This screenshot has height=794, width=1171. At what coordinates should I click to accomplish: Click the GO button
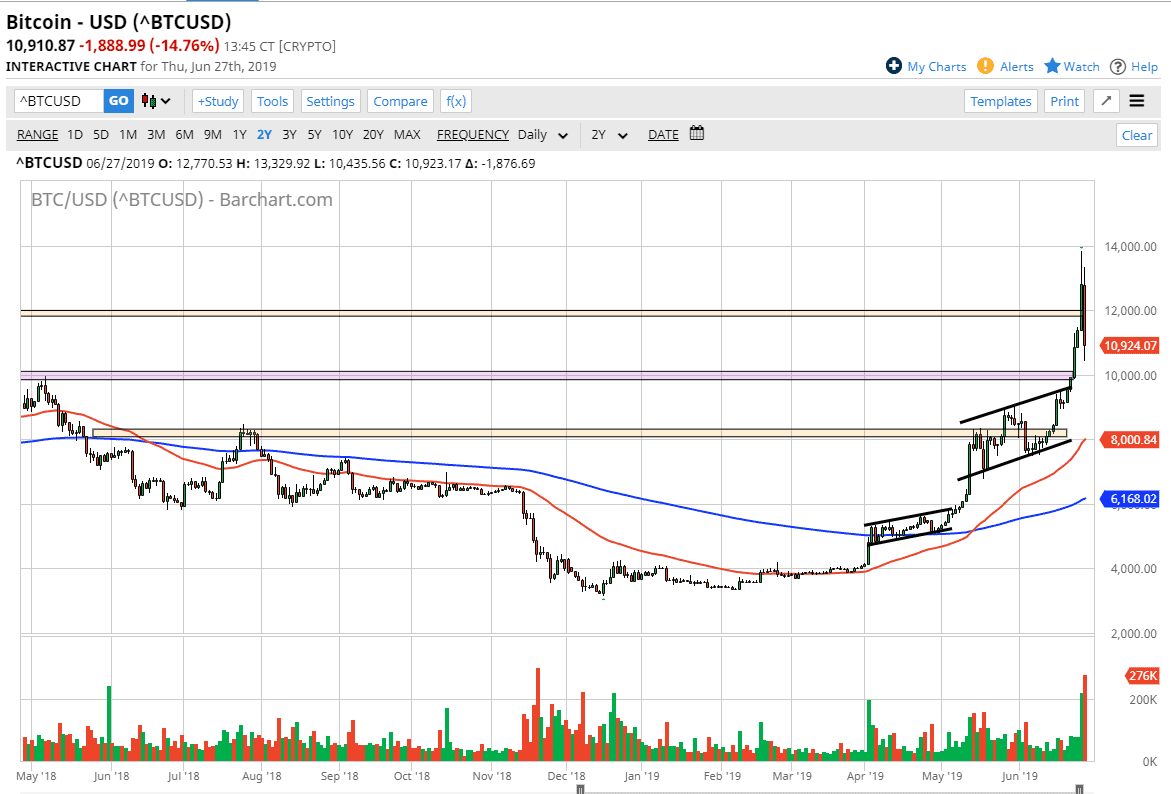coord(119,101)
